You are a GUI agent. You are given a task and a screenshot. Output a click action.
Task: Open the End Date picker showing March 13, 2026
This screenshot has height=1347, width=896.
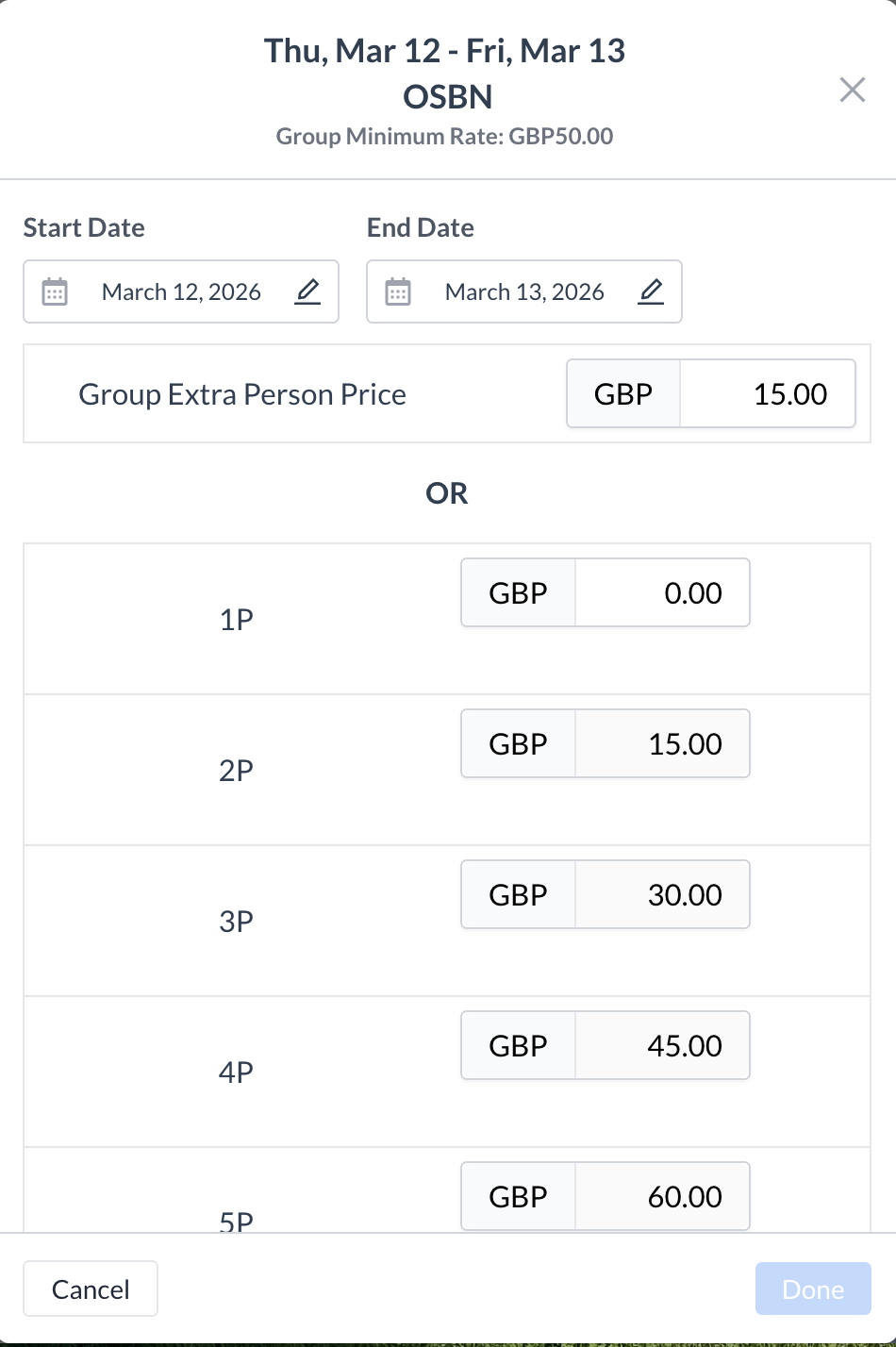(x=524, y=292)
